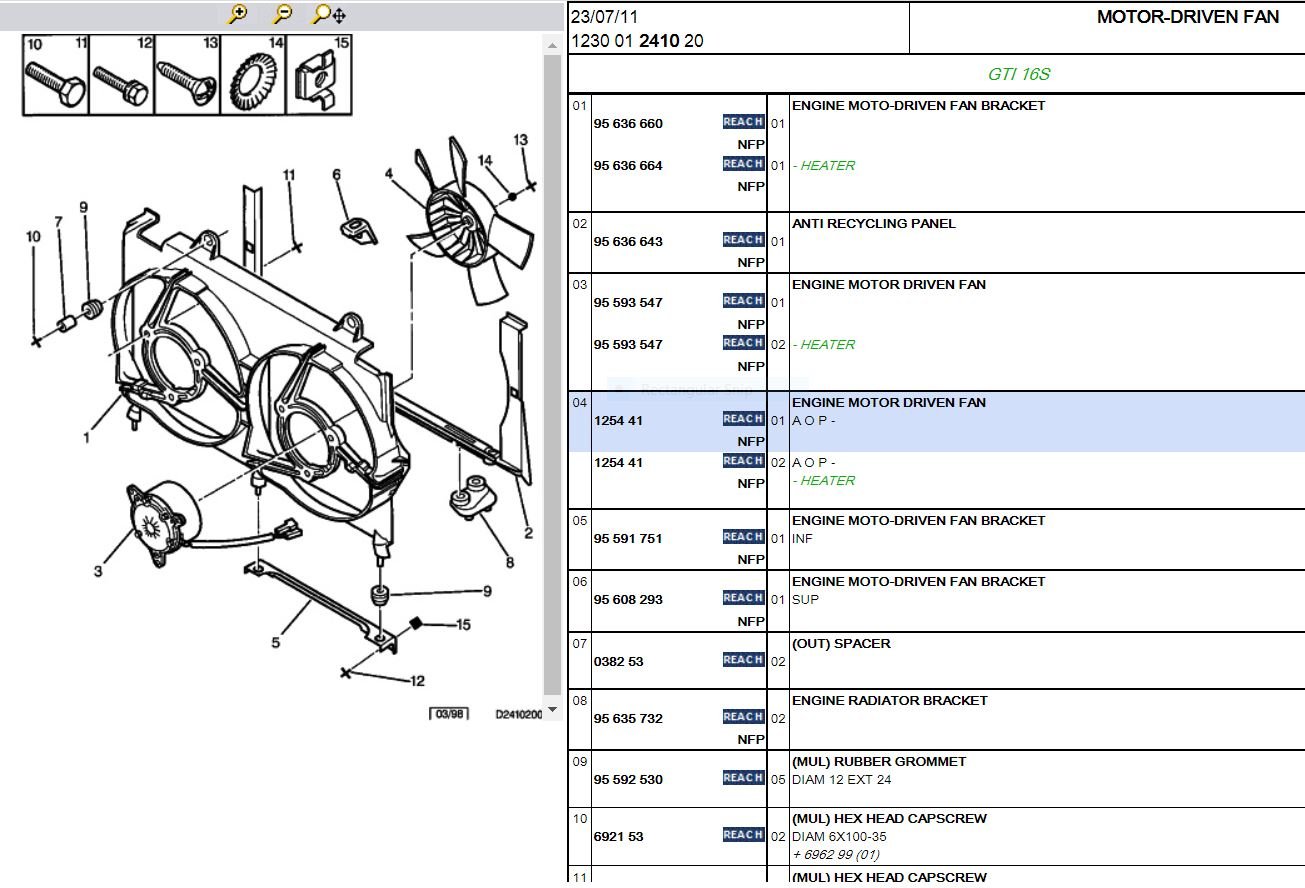Viewport: 1305px width, 888px height.
Task: Select part number 0382 53
Action: (x=619, y=662)
